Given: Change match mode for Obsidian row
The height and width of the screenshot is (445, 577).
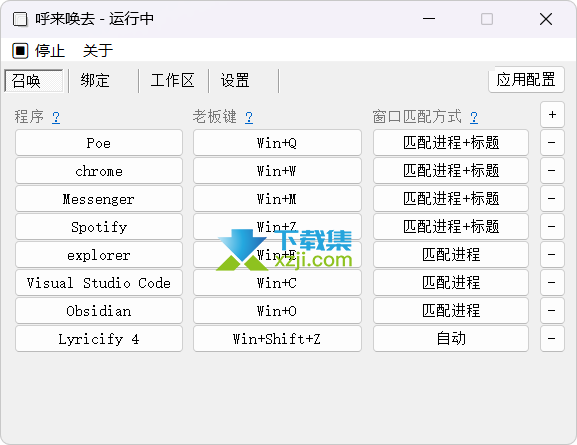Looking at the screenshot, I should 451,310.
